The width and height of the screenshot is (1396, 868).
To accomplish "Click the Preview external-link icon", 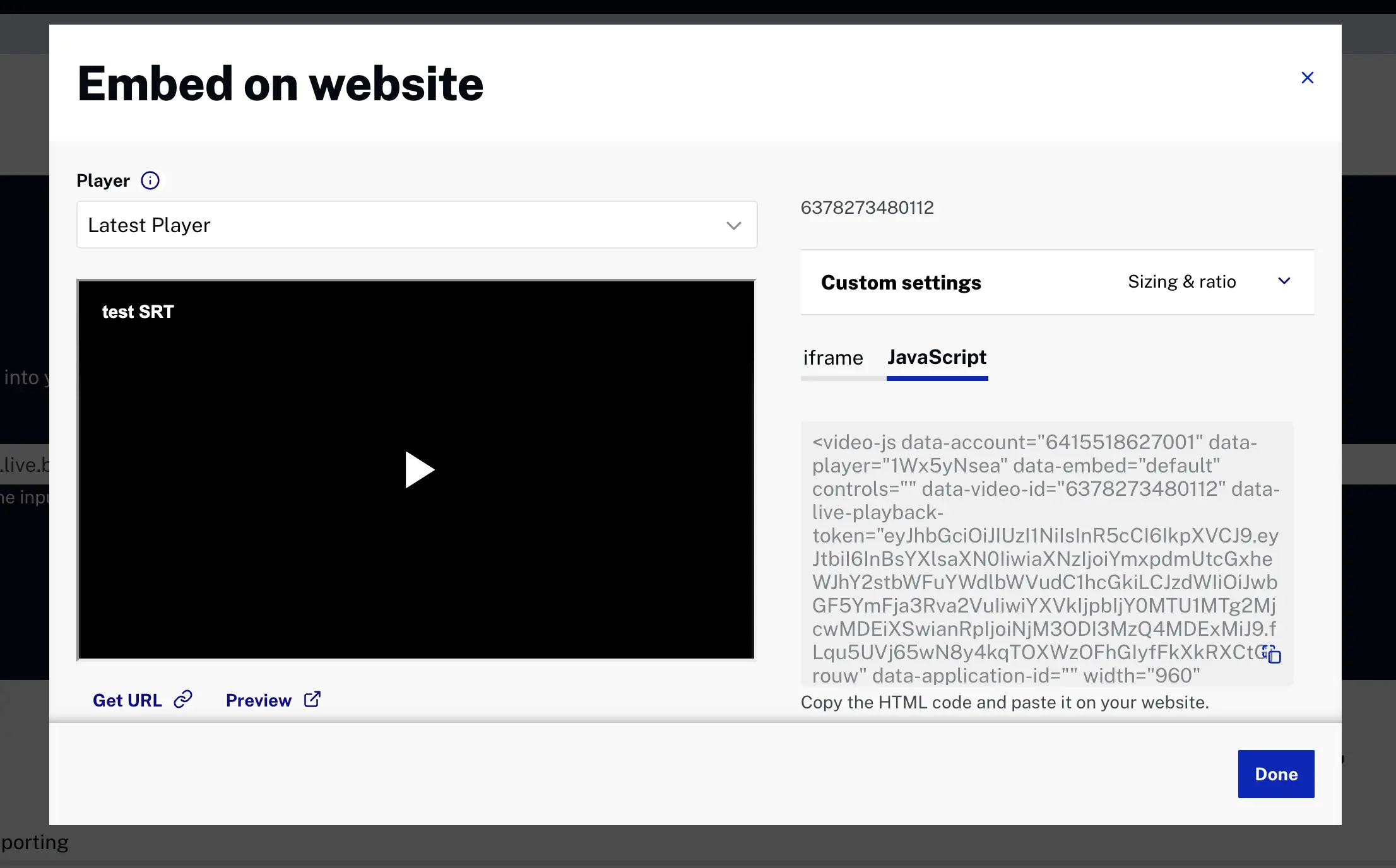I will [312, 700].
